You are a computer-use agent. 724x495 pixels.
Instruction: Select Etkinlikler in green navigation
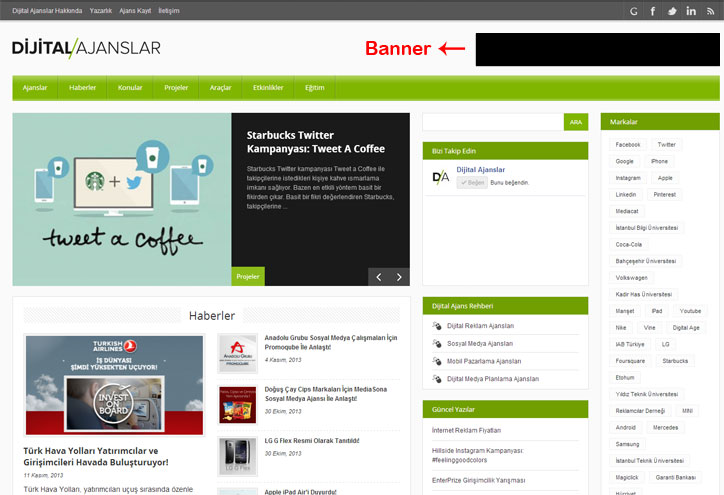click(268, 88)
